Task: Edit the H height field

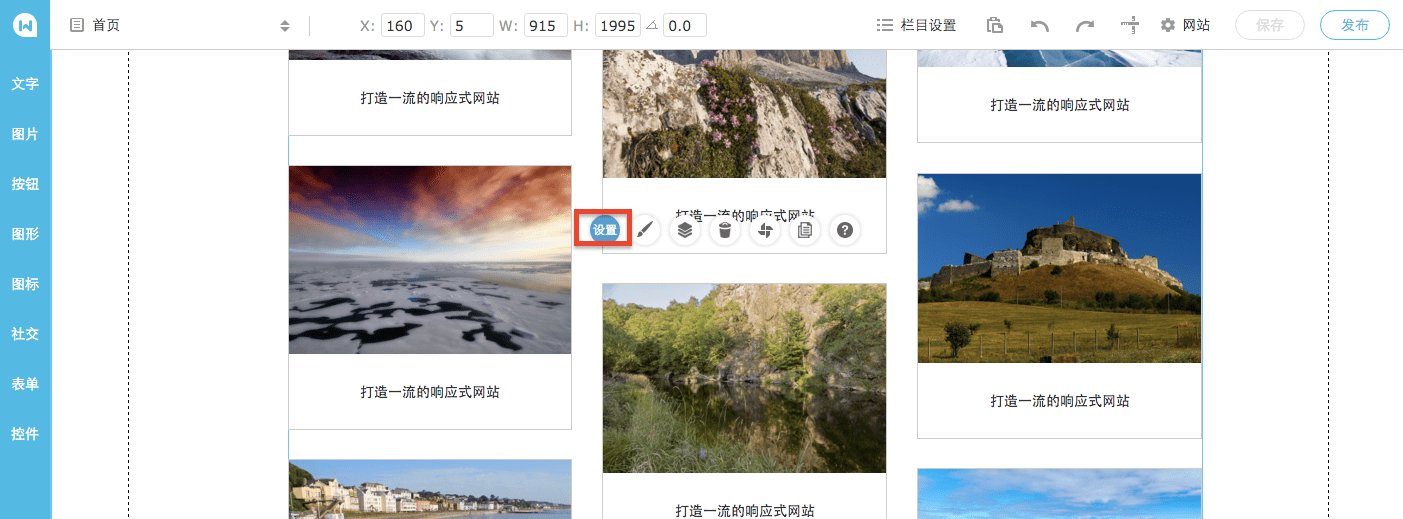Action: tap(617, 26)
